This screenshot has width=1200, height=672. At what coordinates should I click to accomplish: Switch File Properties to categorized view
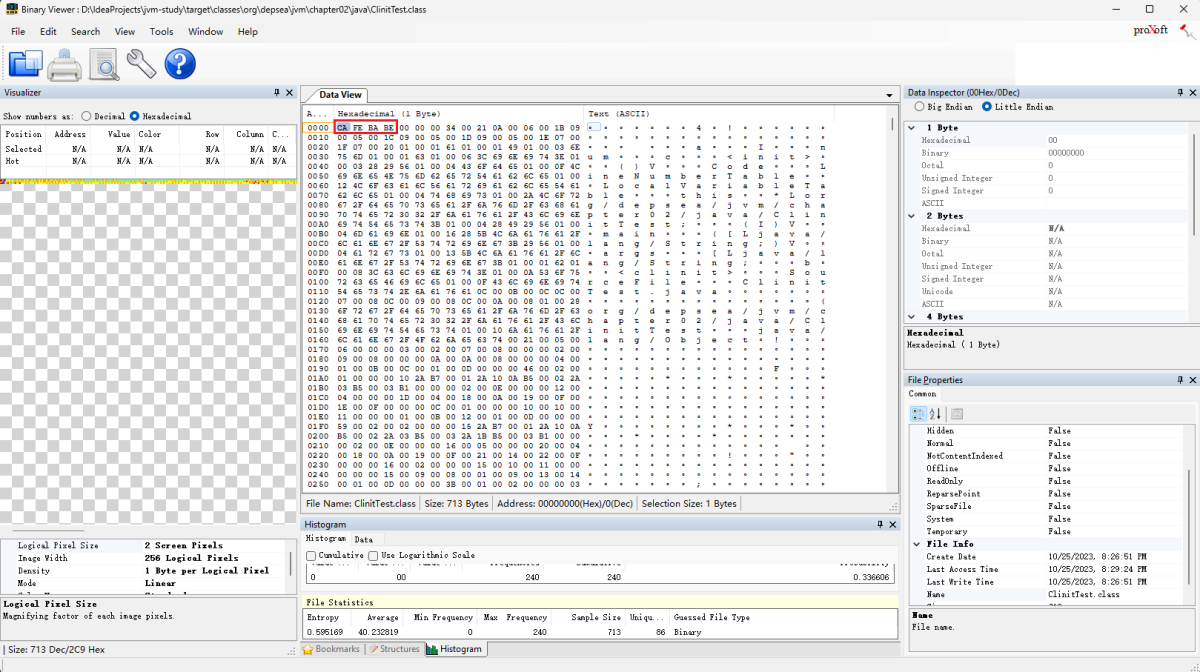tap(918, 414)
